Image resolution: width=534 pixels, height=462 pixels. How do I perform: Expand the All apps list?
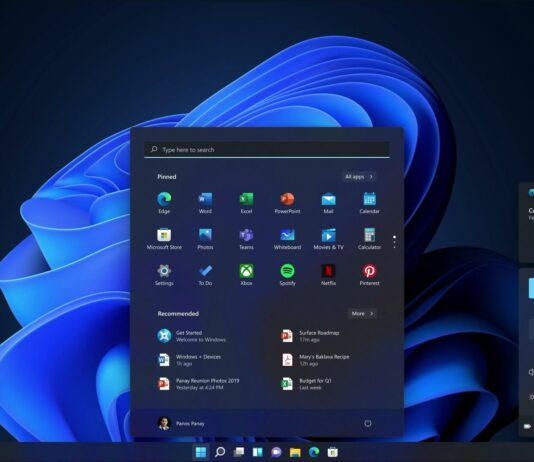(x=359, y=177)
